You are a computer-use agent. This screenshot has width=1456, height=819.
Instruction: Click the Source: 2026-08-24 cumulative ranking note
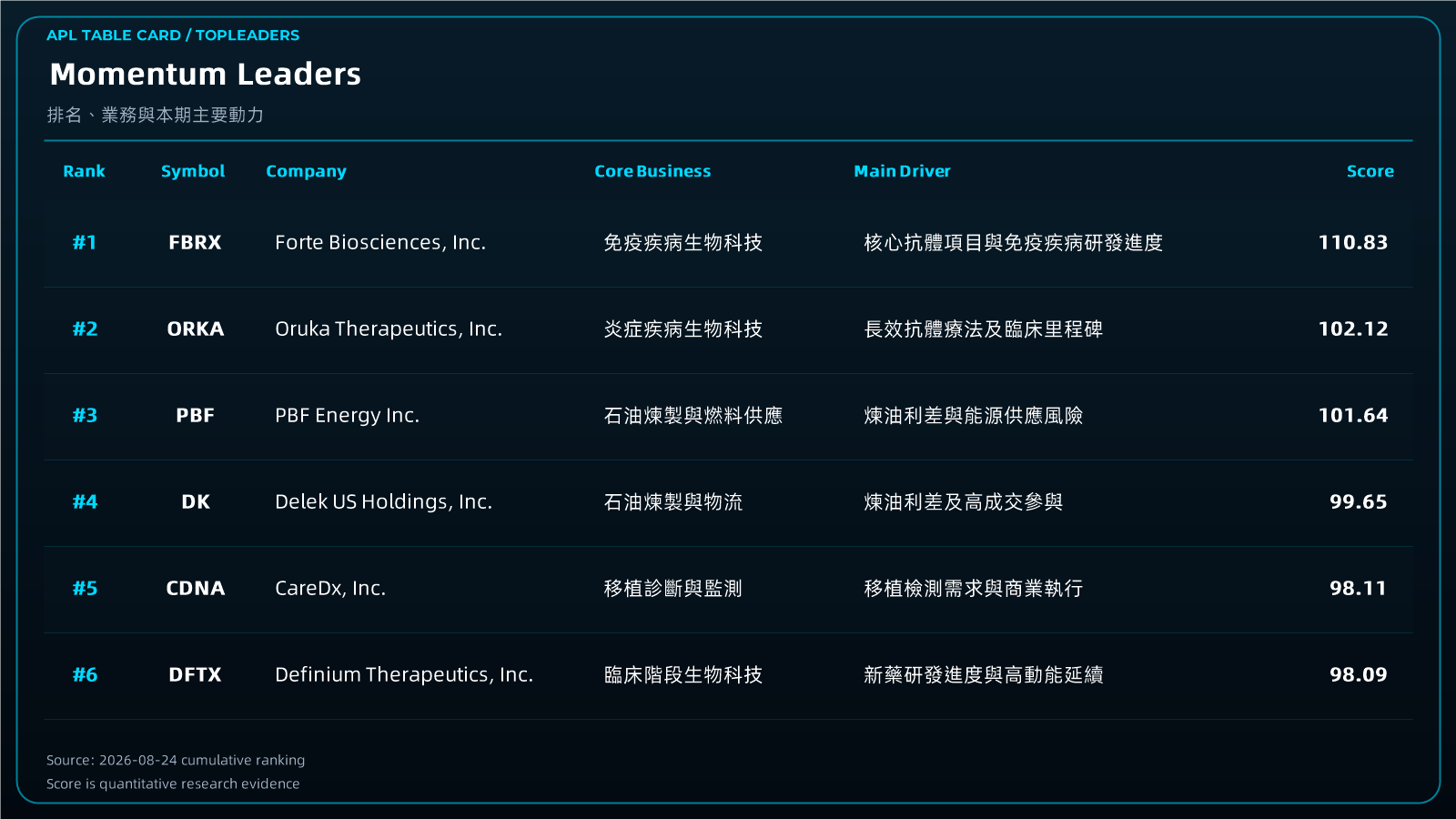[176, 760]
